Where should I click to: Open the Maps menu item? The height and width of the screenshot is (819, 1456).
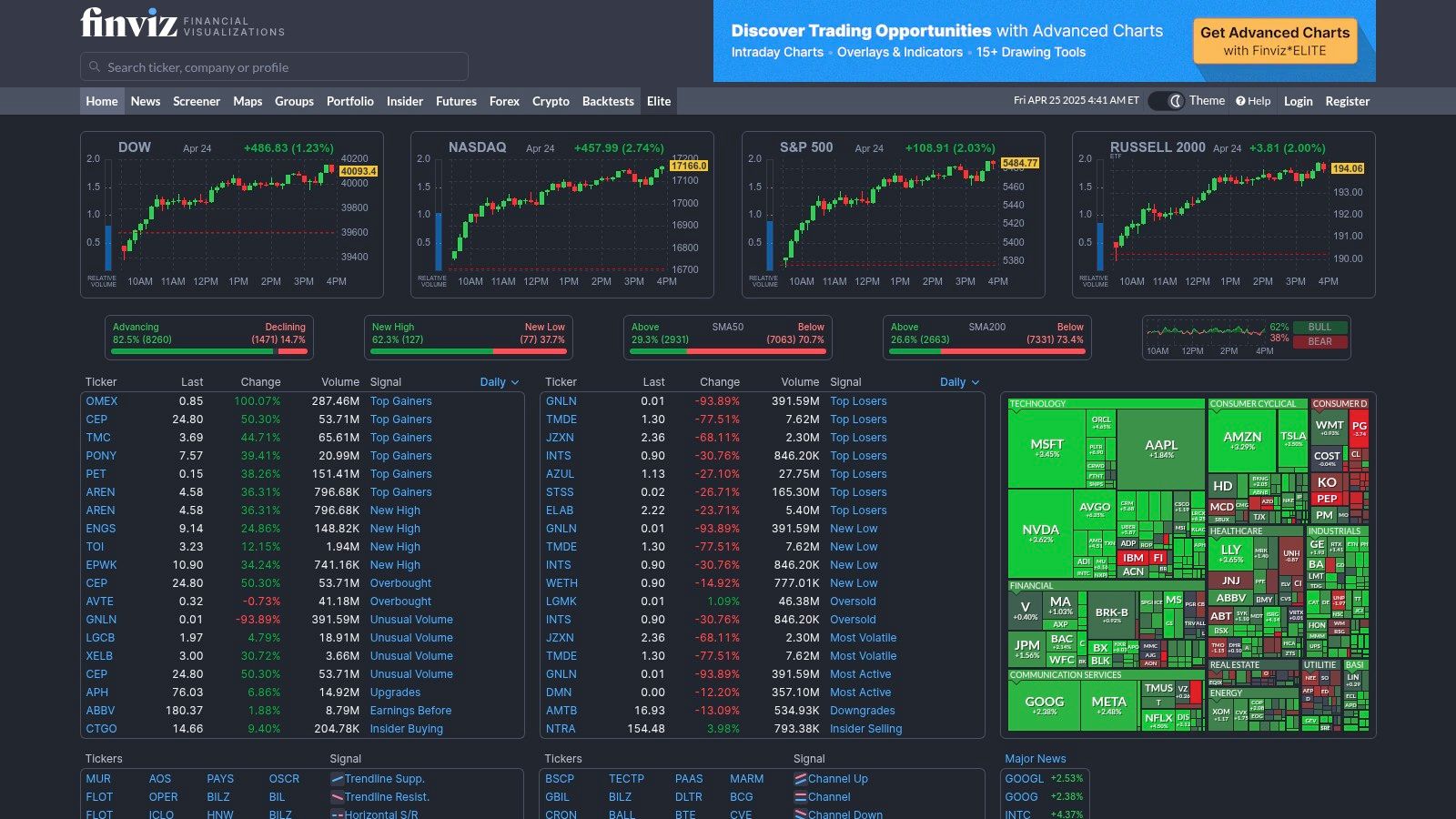coord(248,101)
